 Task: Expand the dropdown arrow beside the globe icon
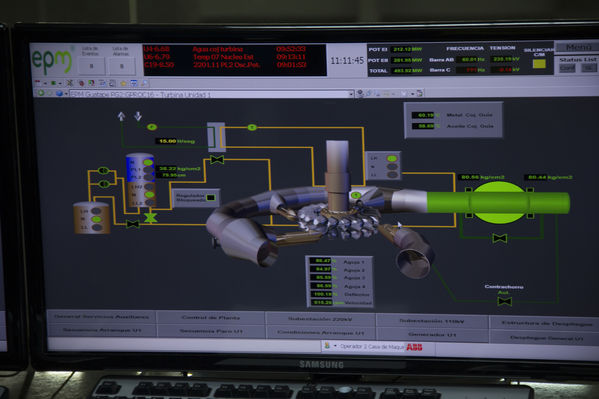66,93
